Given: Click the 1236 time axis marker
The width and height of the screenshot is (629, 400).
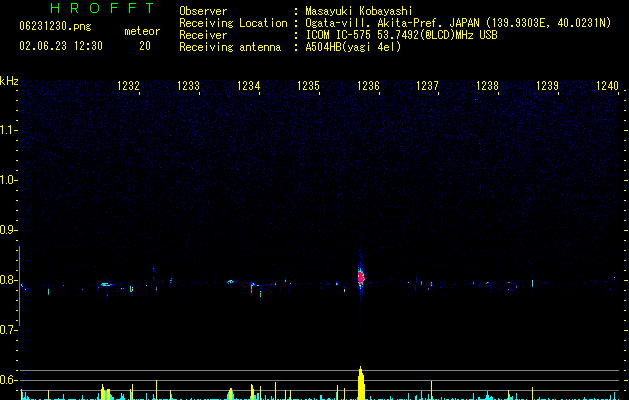Looking at the screenshot, I should [x=368, y=86].
